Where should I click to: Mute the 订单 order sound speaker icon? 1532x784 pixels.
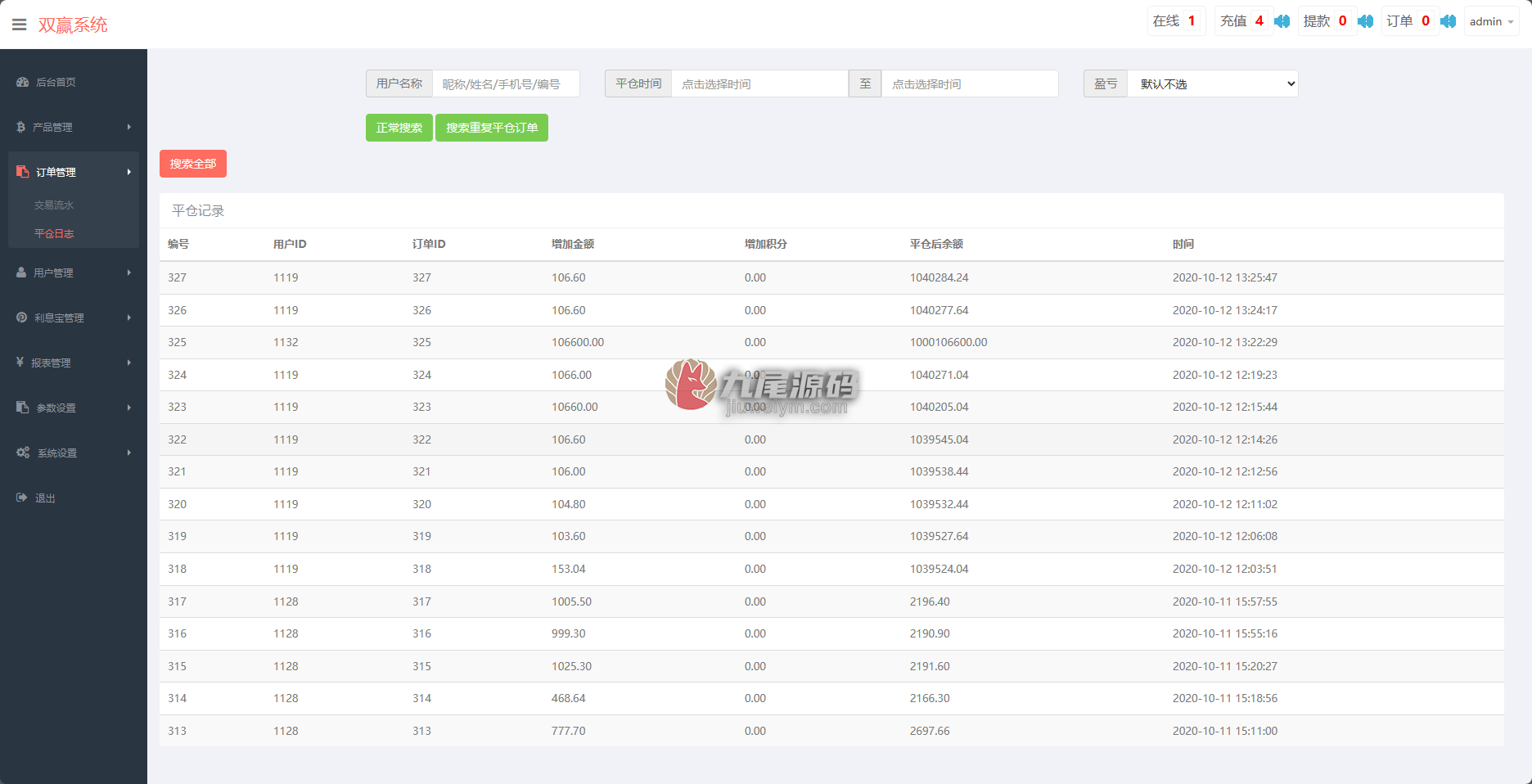tap(1449, 21)
